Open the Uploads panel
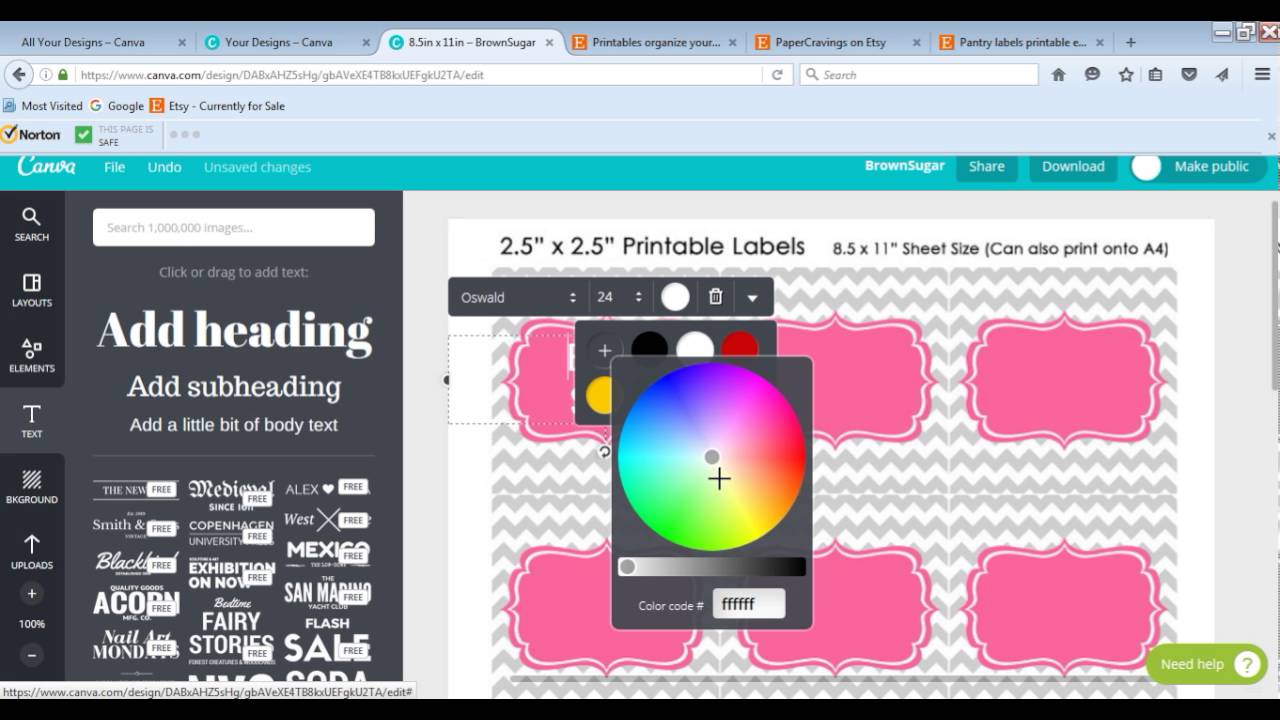 [32, 552]
